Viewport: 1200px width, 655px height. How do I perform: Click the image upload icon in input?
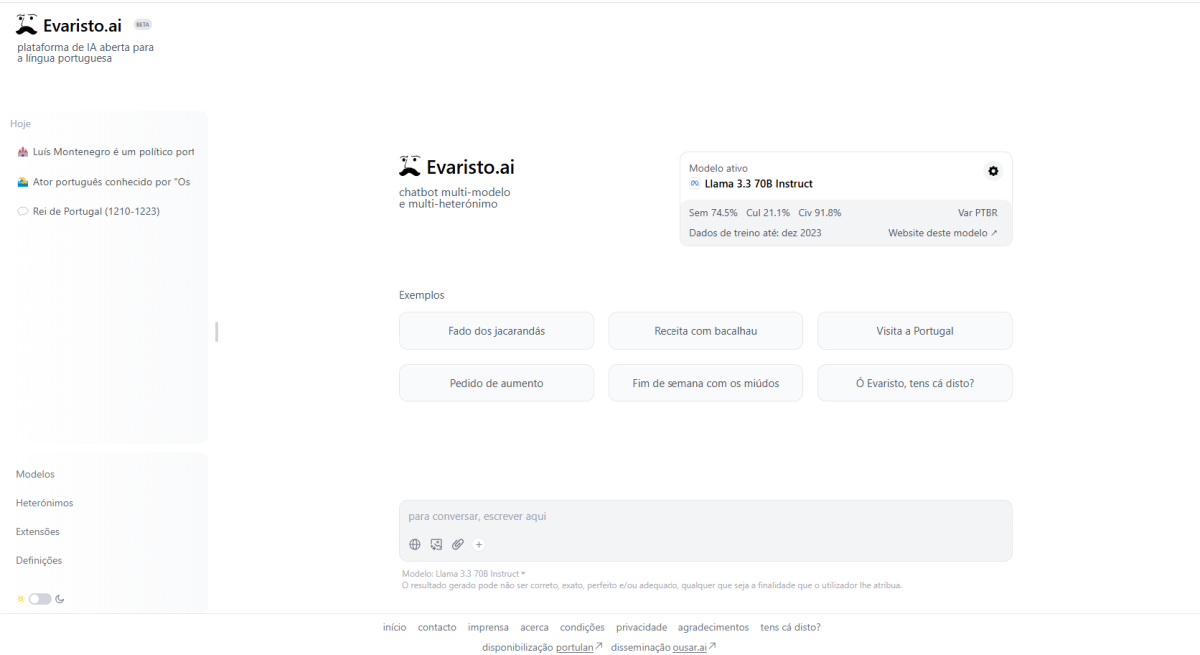click(x=436, y=544)
